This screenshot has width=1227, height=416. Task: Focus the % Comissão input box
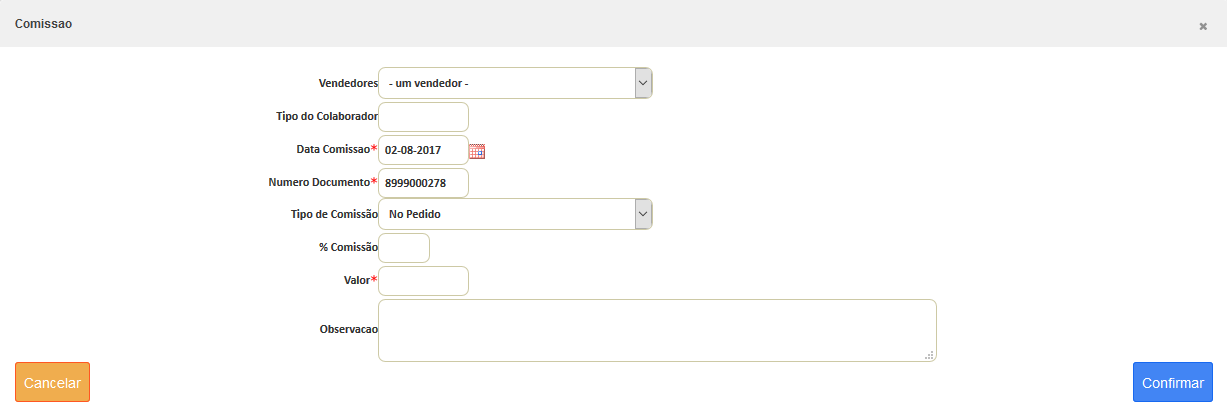404,248
